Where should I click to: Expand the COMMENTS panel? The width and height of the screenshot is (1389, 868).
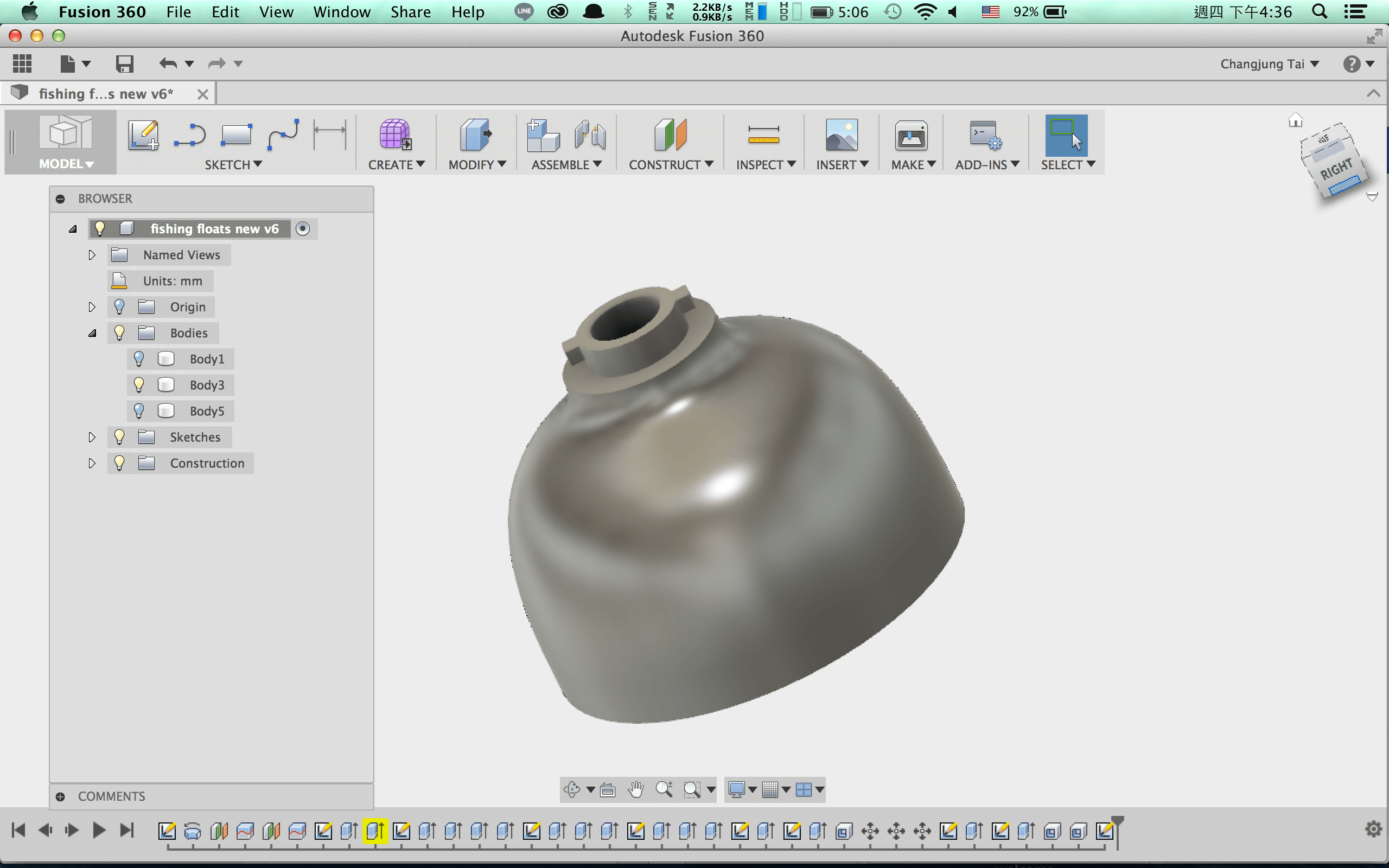pos(60,796)
